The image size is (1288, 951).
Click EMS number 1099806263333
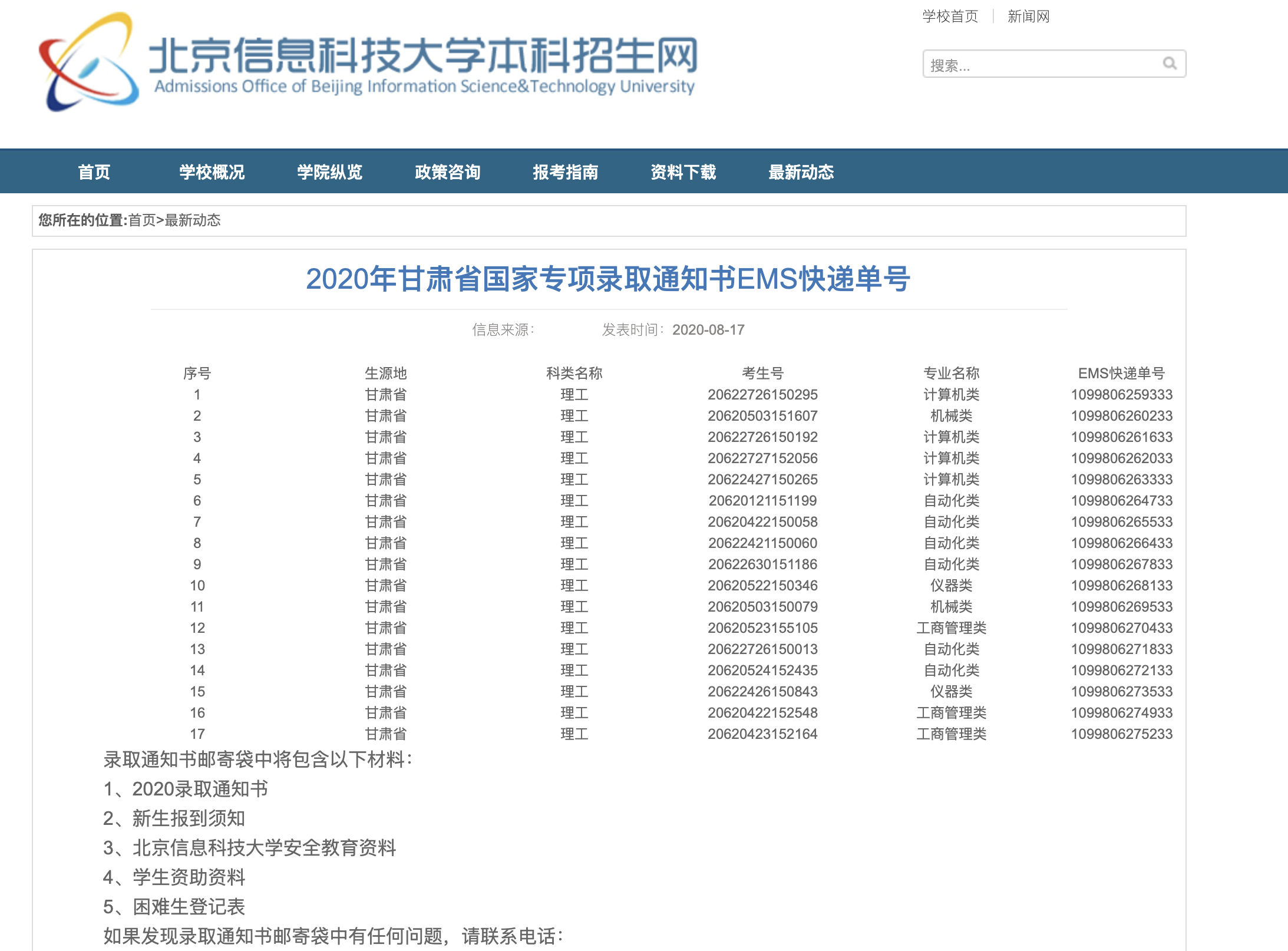(x=1122, y=479)
